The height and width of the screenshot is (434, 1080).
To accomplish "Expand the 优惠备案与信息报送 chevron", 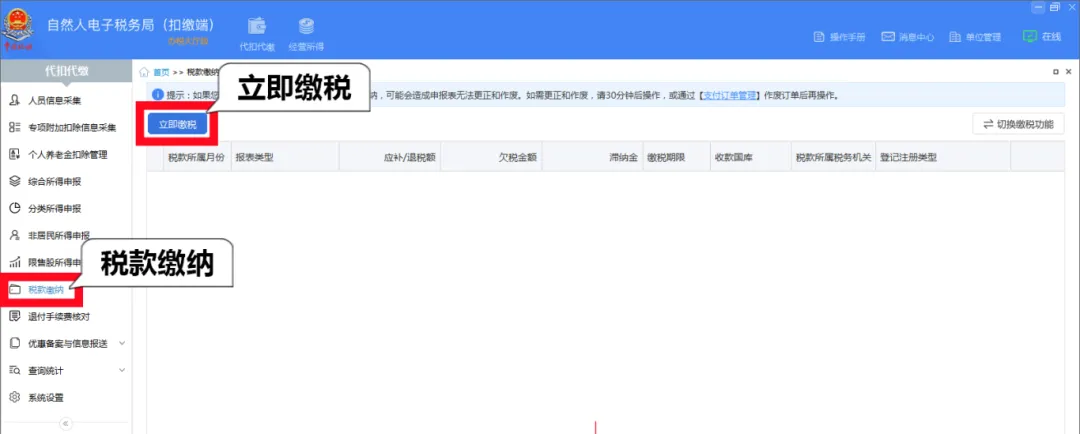I will click(x=122, y=343).
